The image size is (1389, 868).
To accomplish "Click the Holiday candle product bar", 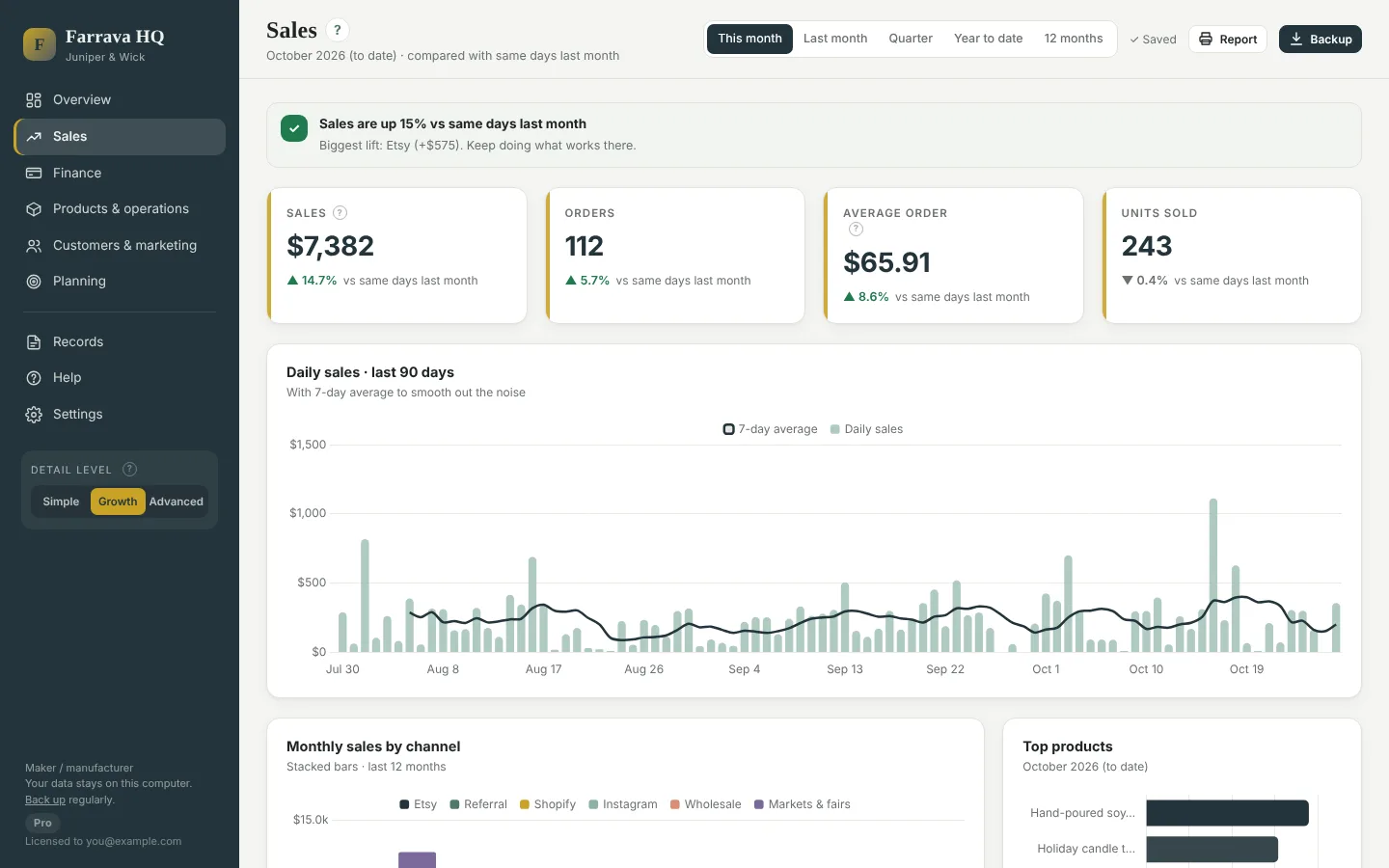I will (x=1212, y=850).
